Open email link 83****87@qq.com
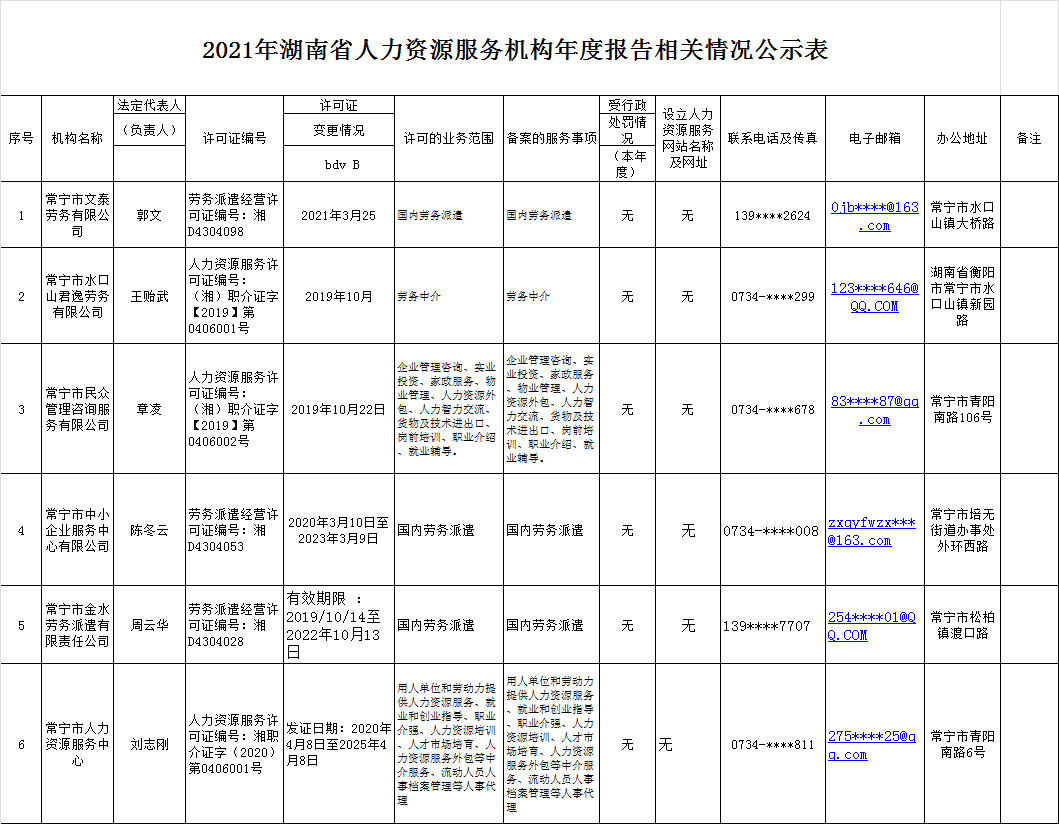This screenshot has height=824, width=1059. pyautogui.click(x=875, y=410)
